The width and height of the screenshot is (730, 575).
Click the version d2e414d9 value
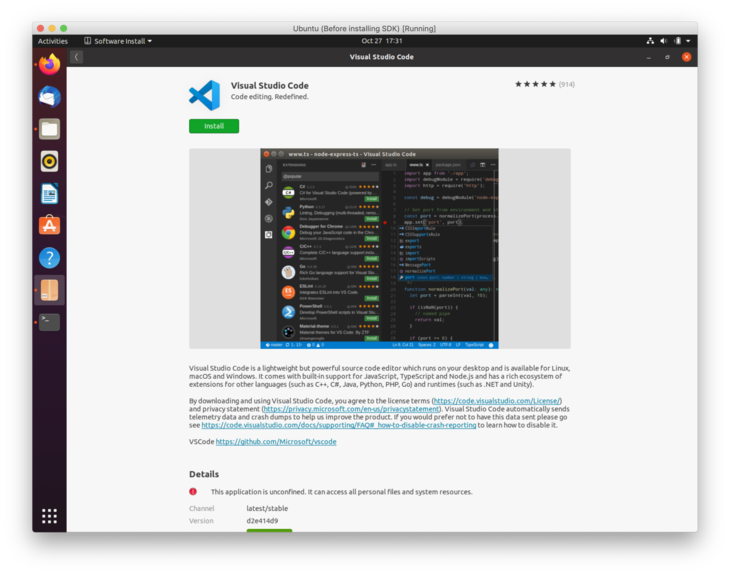point(262,521)
